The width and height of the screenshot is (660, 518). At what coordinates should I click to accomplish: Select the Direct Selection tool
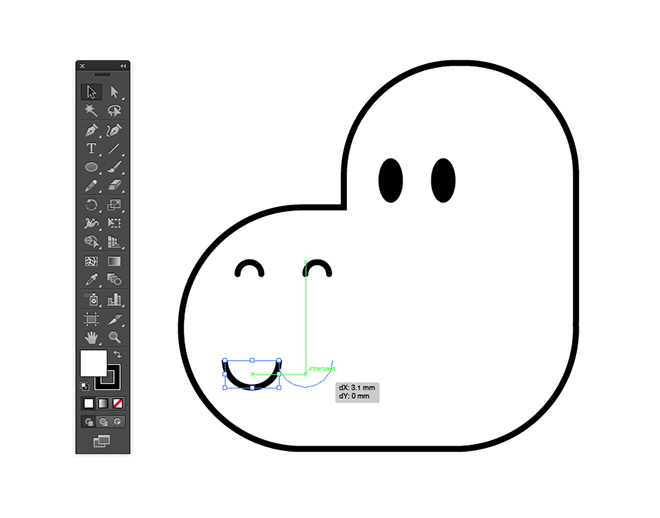click(114, 92)
